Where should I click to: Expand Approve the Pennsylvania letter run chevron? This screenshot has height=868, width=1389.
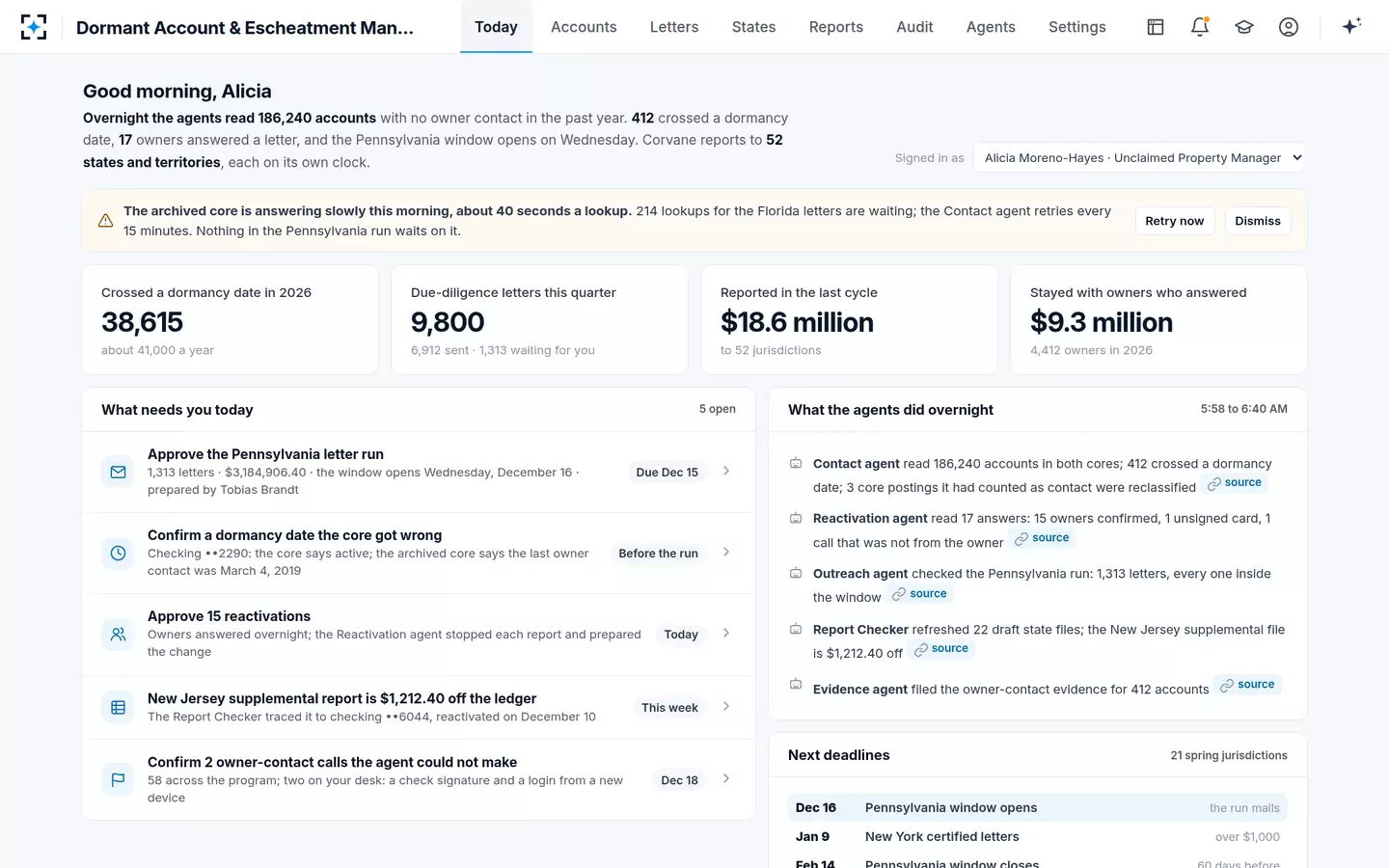point(726,472)
